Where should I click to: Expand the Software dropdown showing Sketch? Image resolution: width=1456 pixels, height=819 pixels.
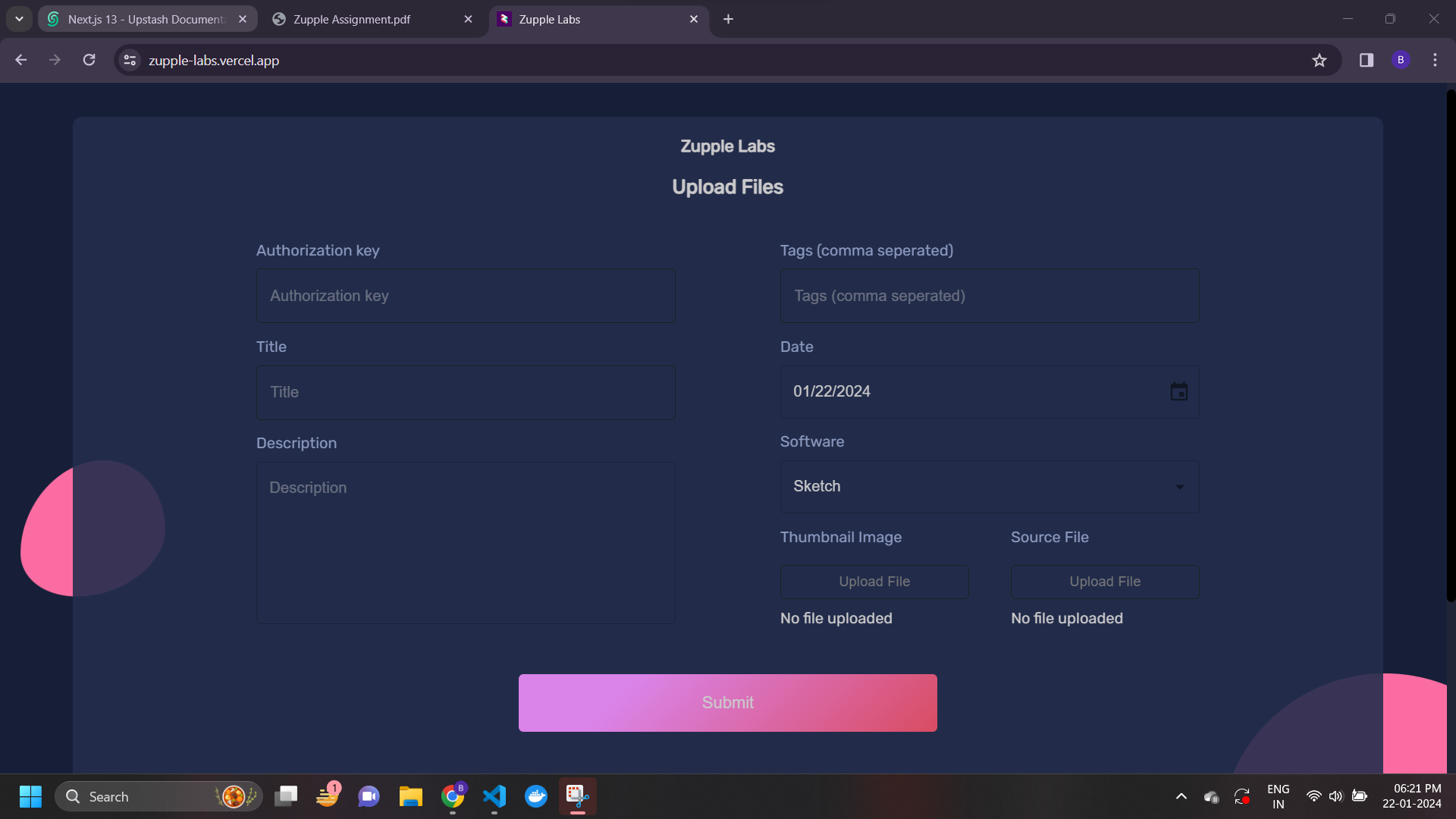click(990, 487)
